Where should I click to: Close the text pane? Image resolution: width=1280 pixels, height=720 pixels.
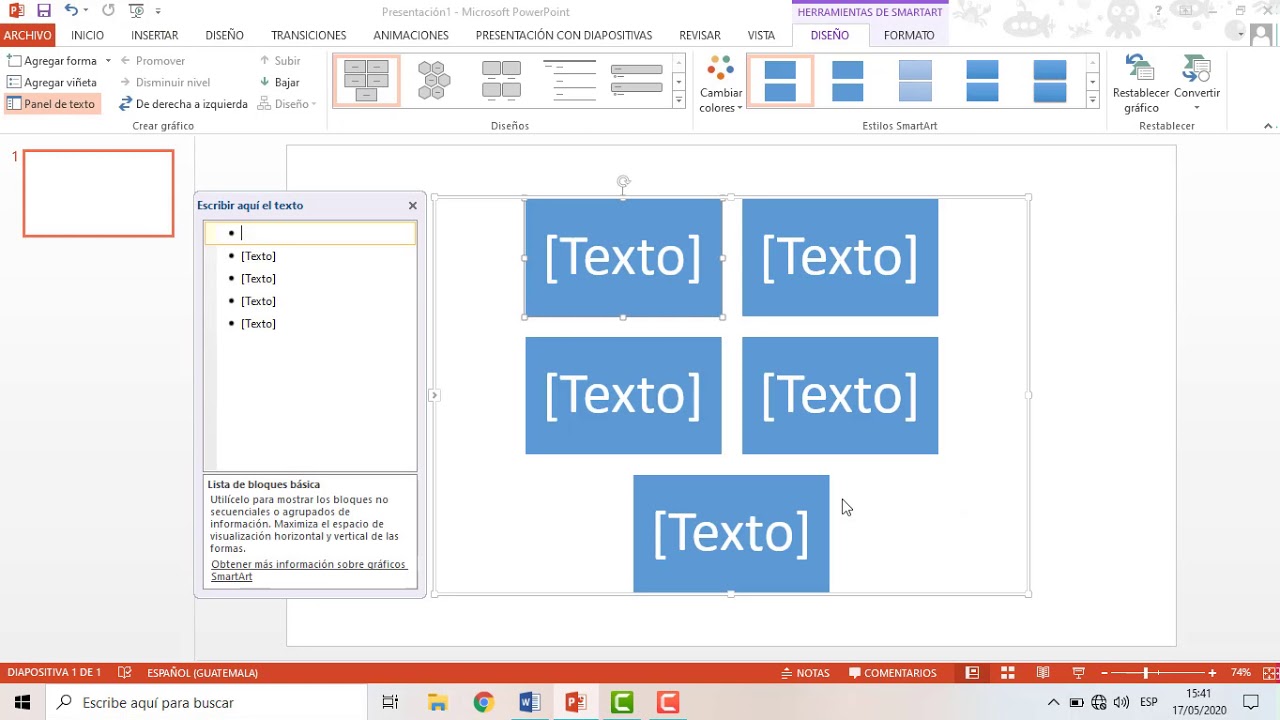(x=412, y=205)
